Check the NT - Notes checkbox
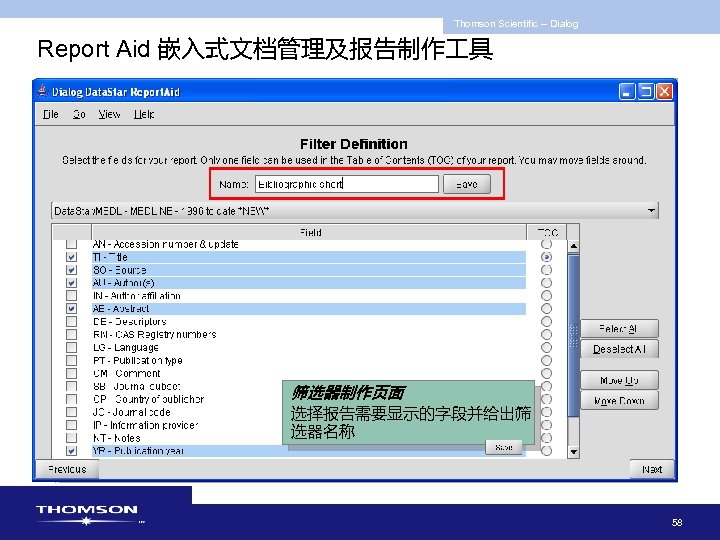 point(71,438)
